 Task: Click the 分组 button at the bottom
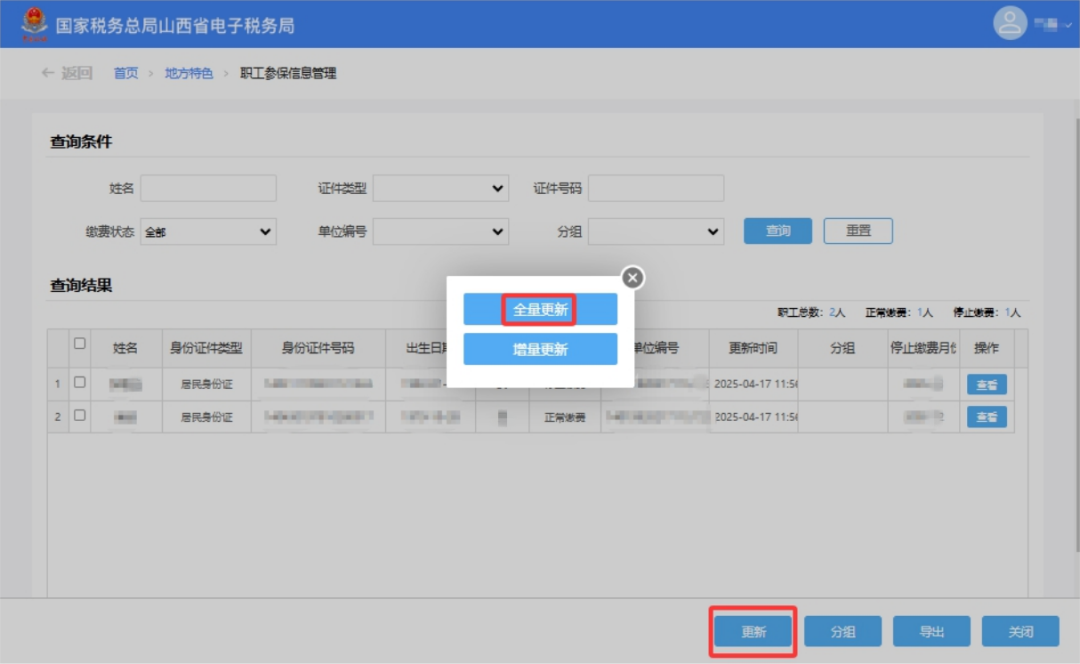pos(842,632)
